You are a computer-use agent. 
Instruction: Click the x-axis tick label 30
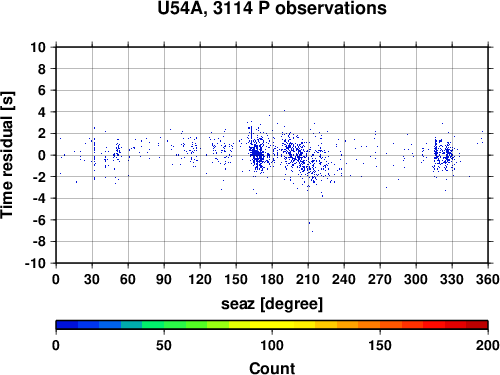[x=92, y=279]
